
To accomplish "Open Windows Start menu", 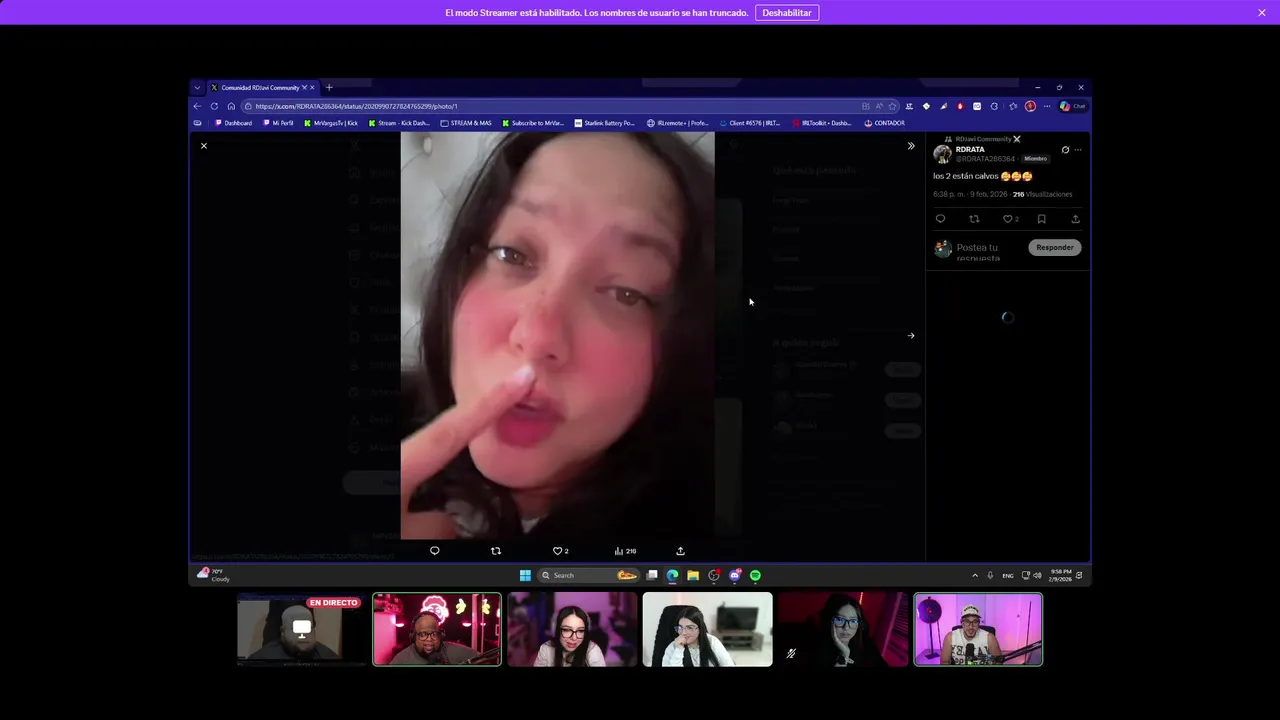I will point(525,575).
